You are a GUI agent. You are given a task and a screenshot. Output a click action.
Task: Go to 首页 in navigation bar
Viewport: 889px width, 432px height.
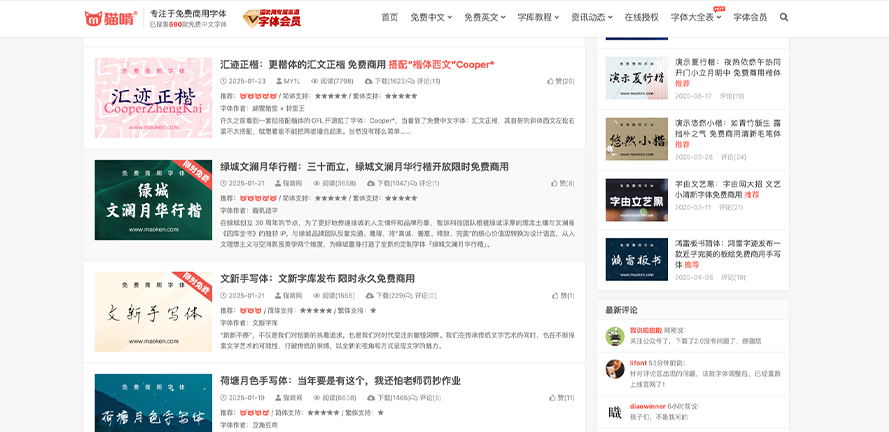coord(389,17)
